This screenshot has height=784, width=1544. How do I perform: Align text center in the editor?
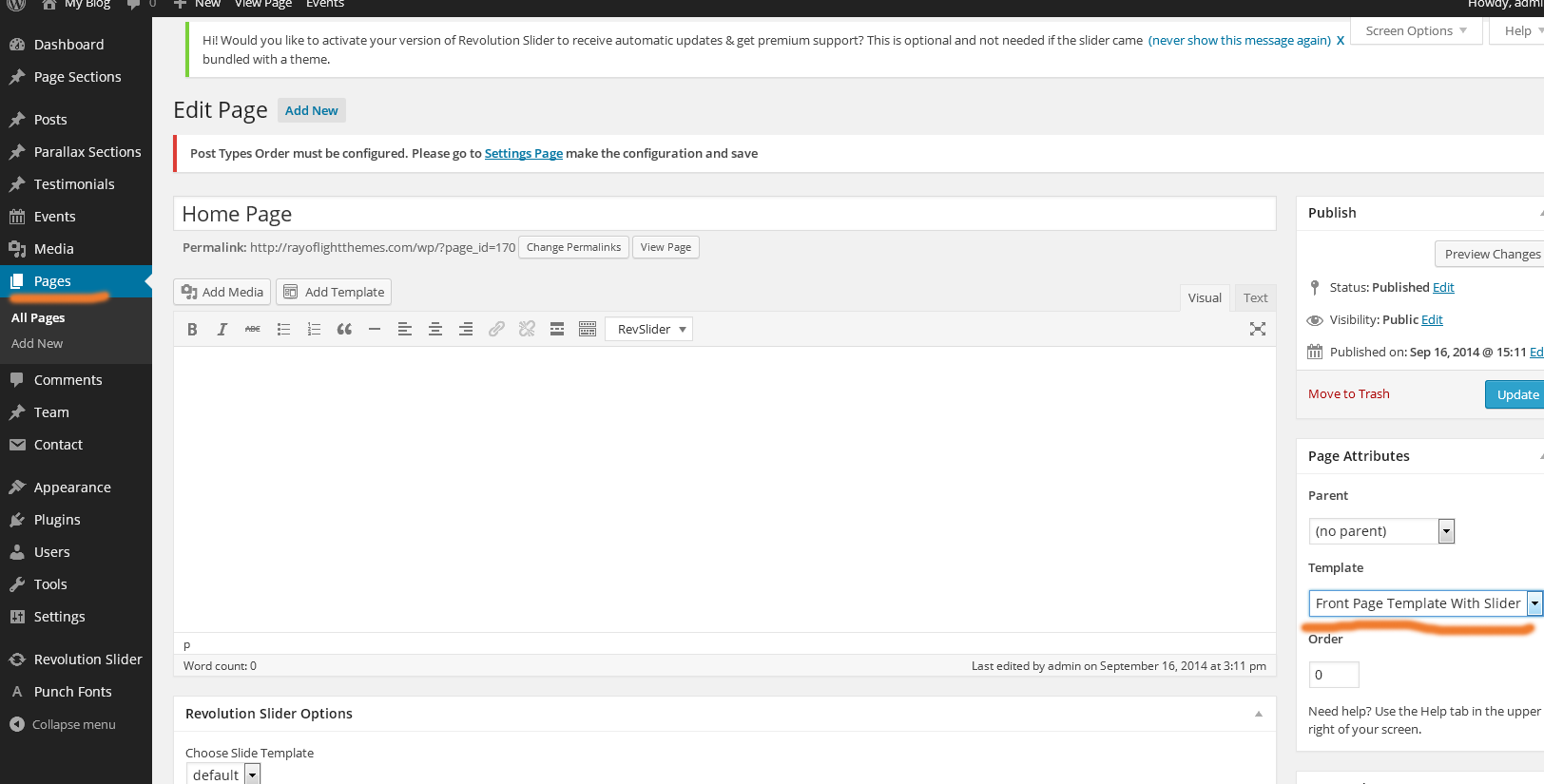pos(435,329)
